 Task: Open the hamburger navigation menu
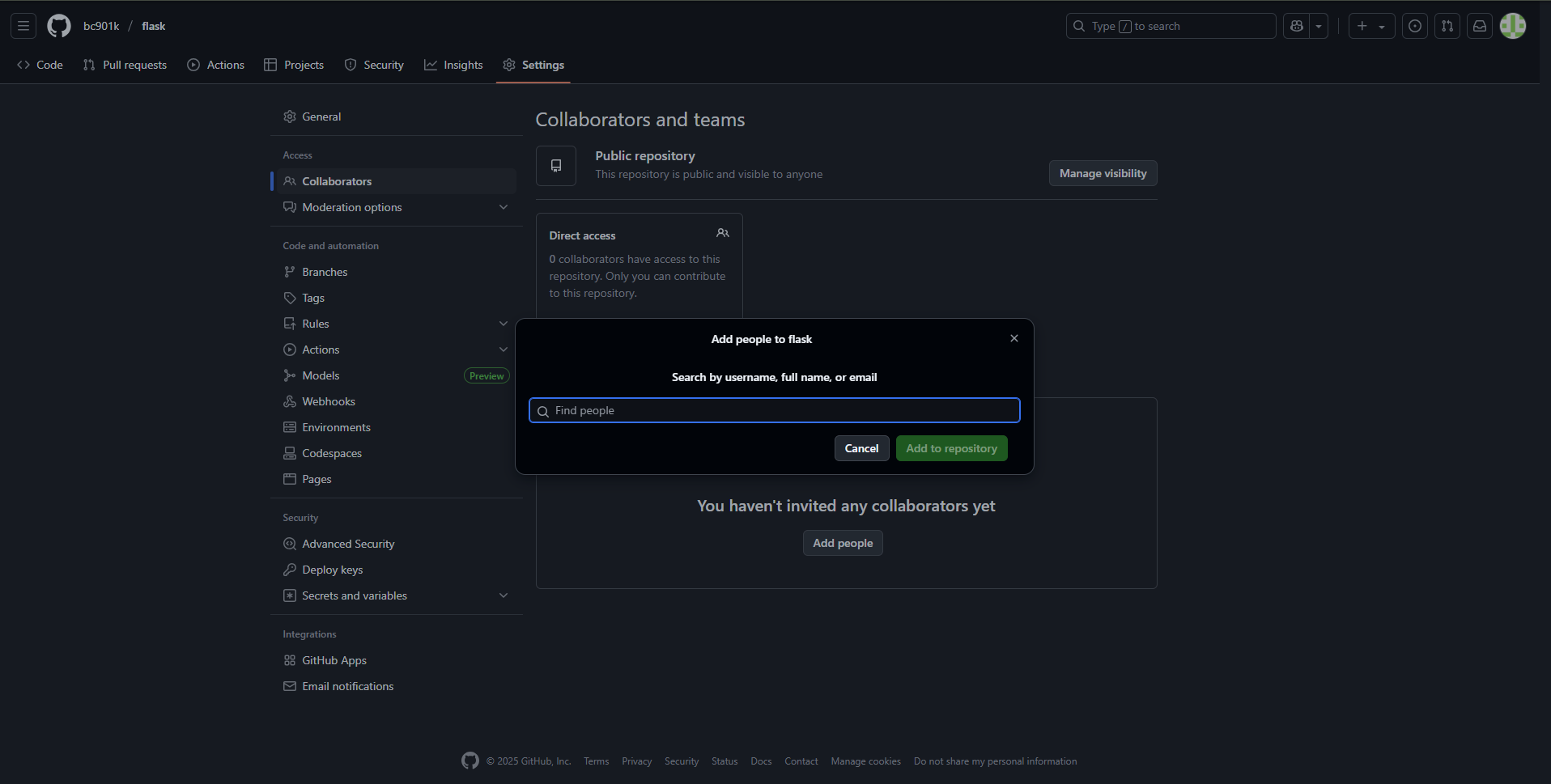[23, 26]
